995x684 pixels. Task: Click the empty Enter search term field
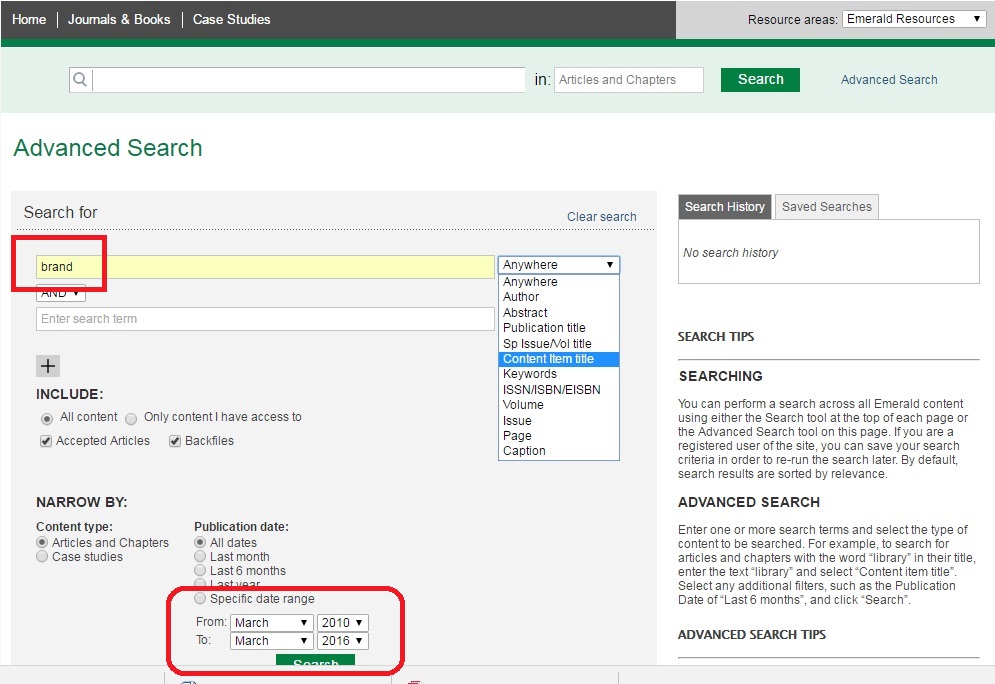point(265,319)
